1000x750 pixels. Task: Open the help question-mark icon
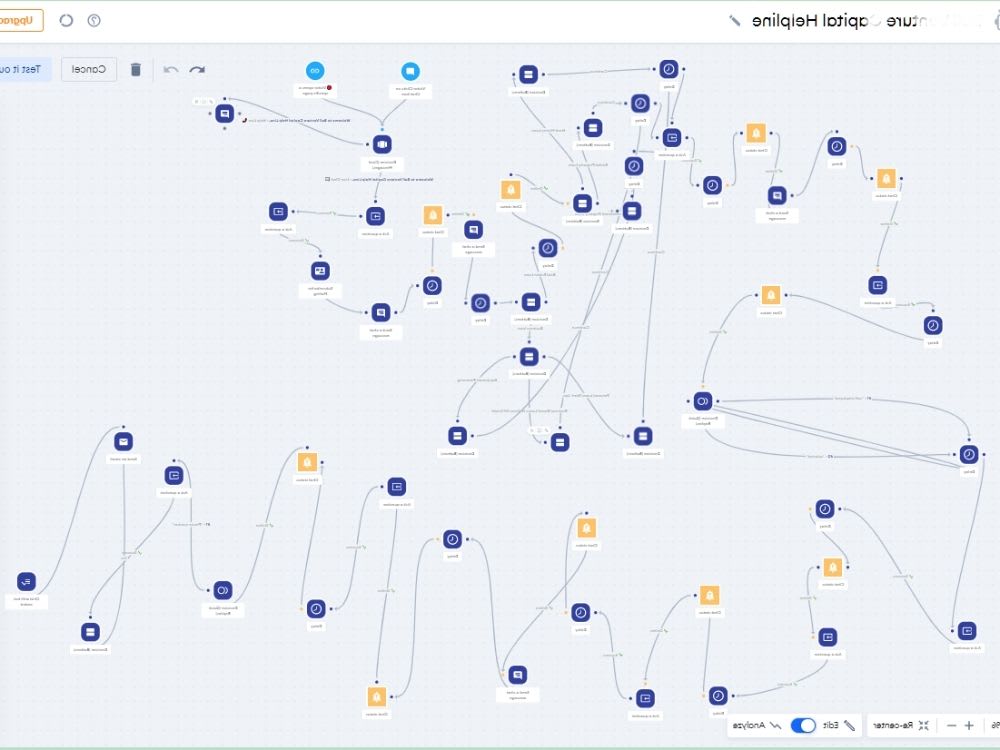tap(95, 19)
